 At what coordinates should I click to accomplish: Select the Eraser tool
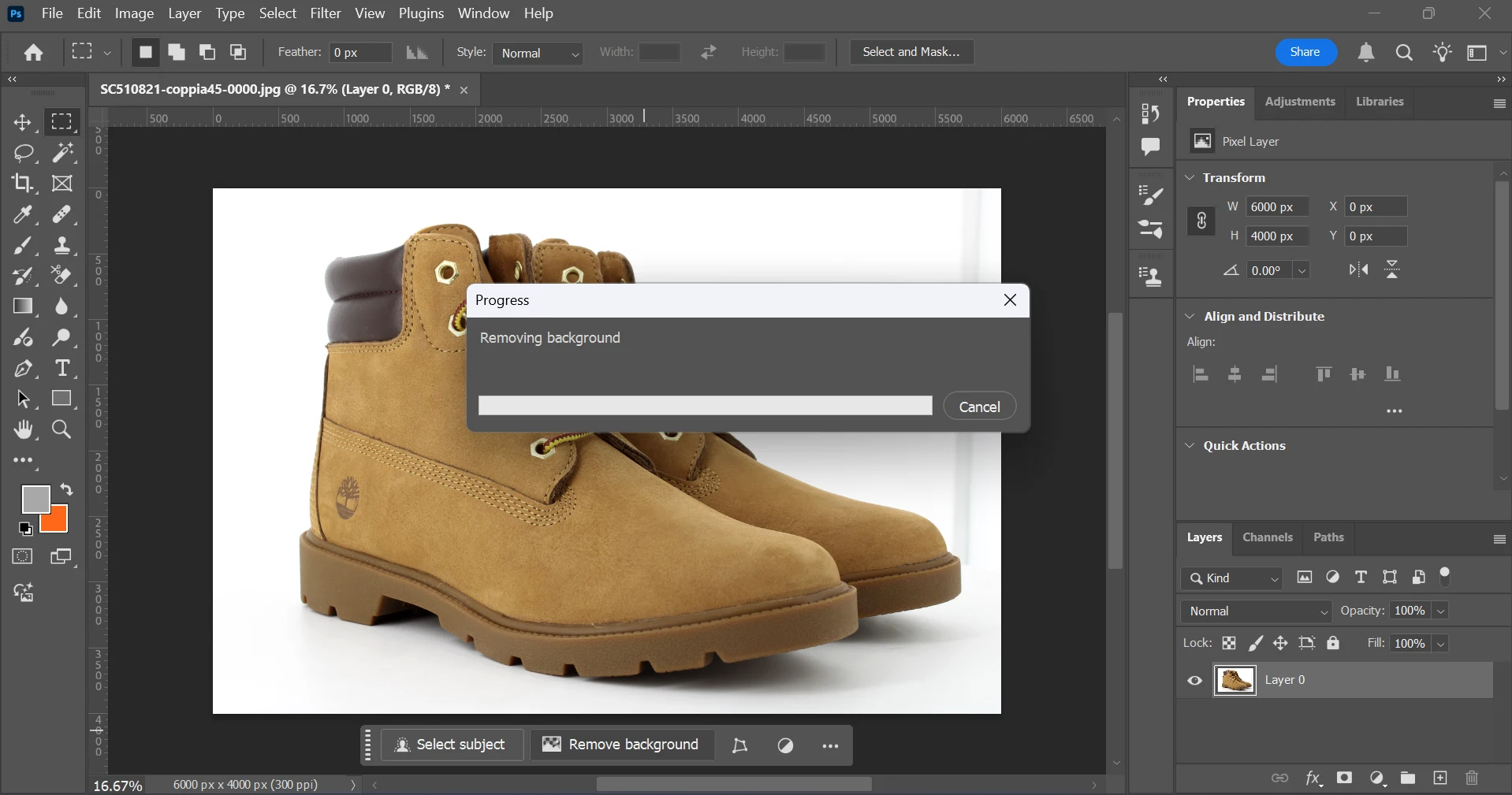click(62, 276)
